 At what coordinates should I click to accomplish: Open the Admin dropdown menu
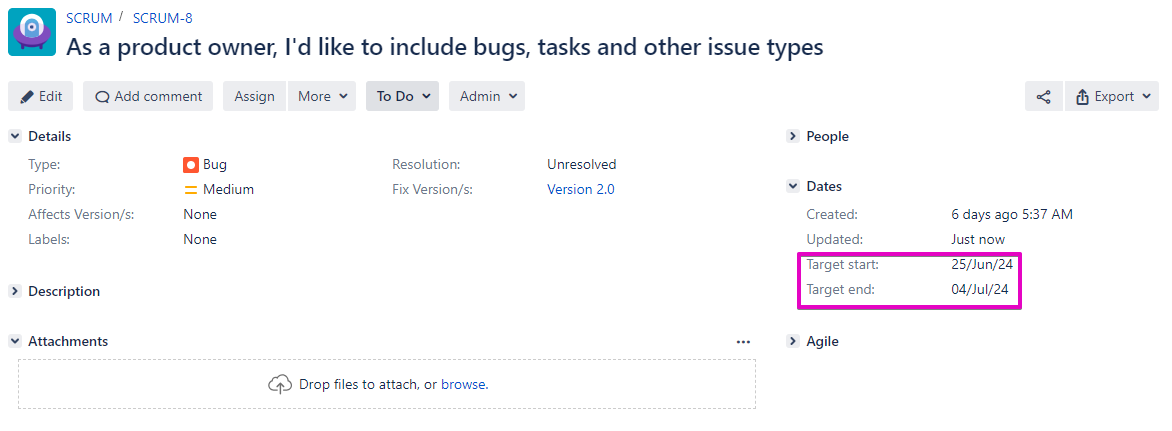coord(487,97)
